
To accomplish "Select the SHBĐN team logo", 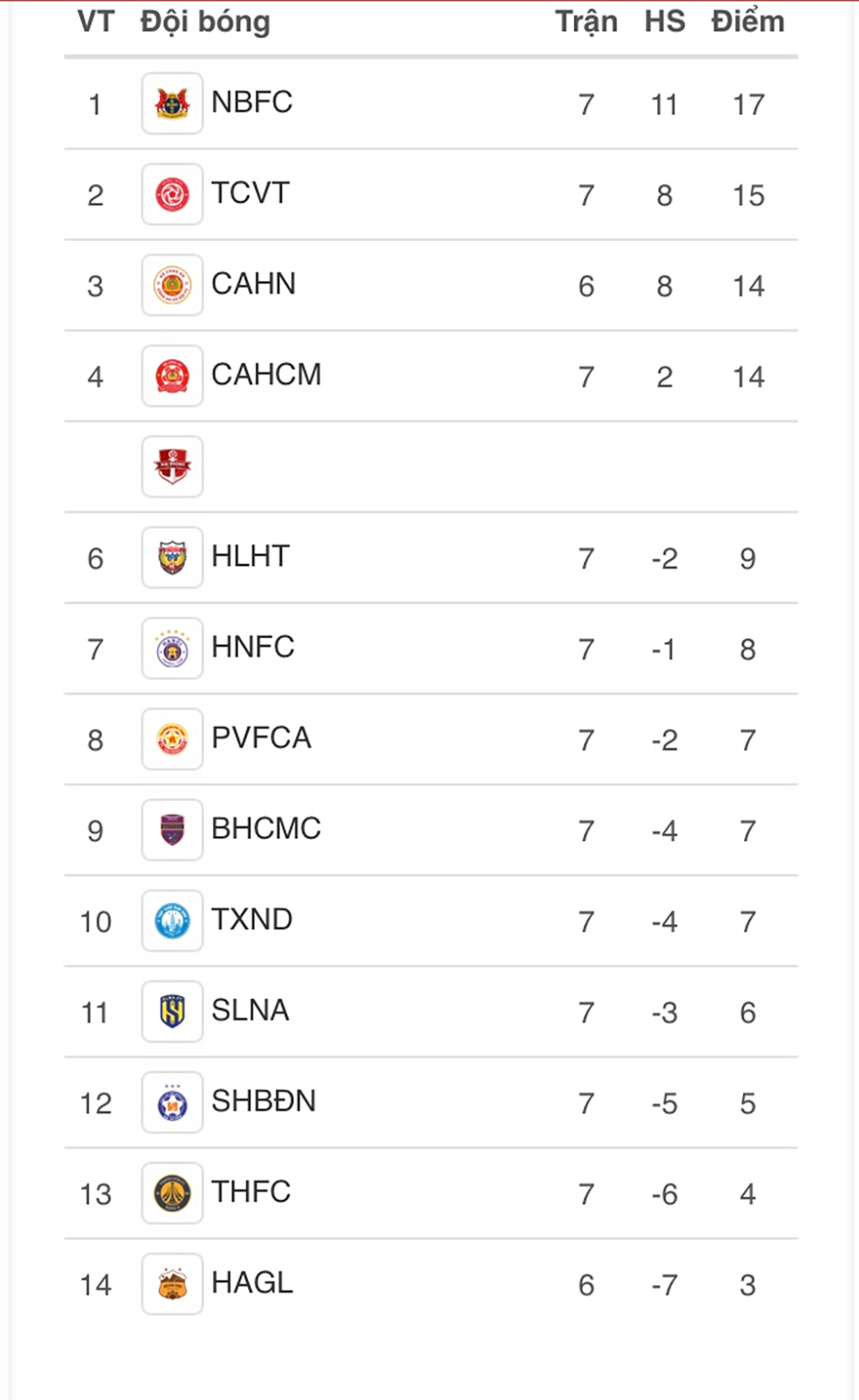I will (x=172, y=1103).
